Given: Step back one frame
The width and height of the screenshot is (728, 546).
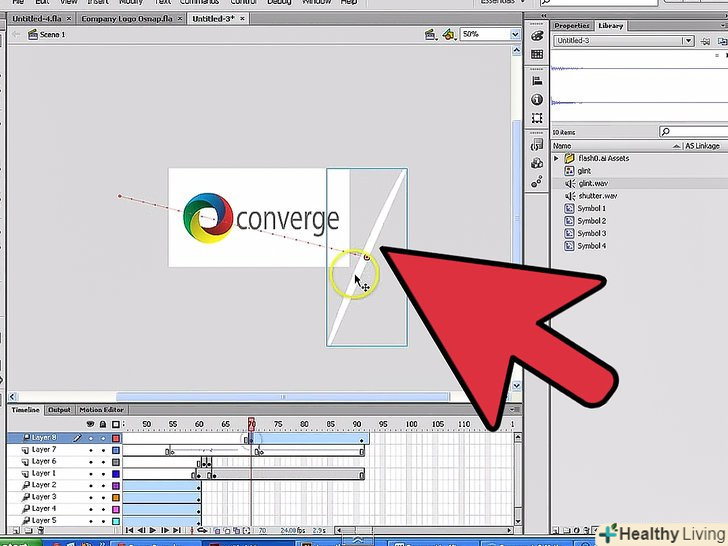Looking at the screenshot, I should coord(141,530).
